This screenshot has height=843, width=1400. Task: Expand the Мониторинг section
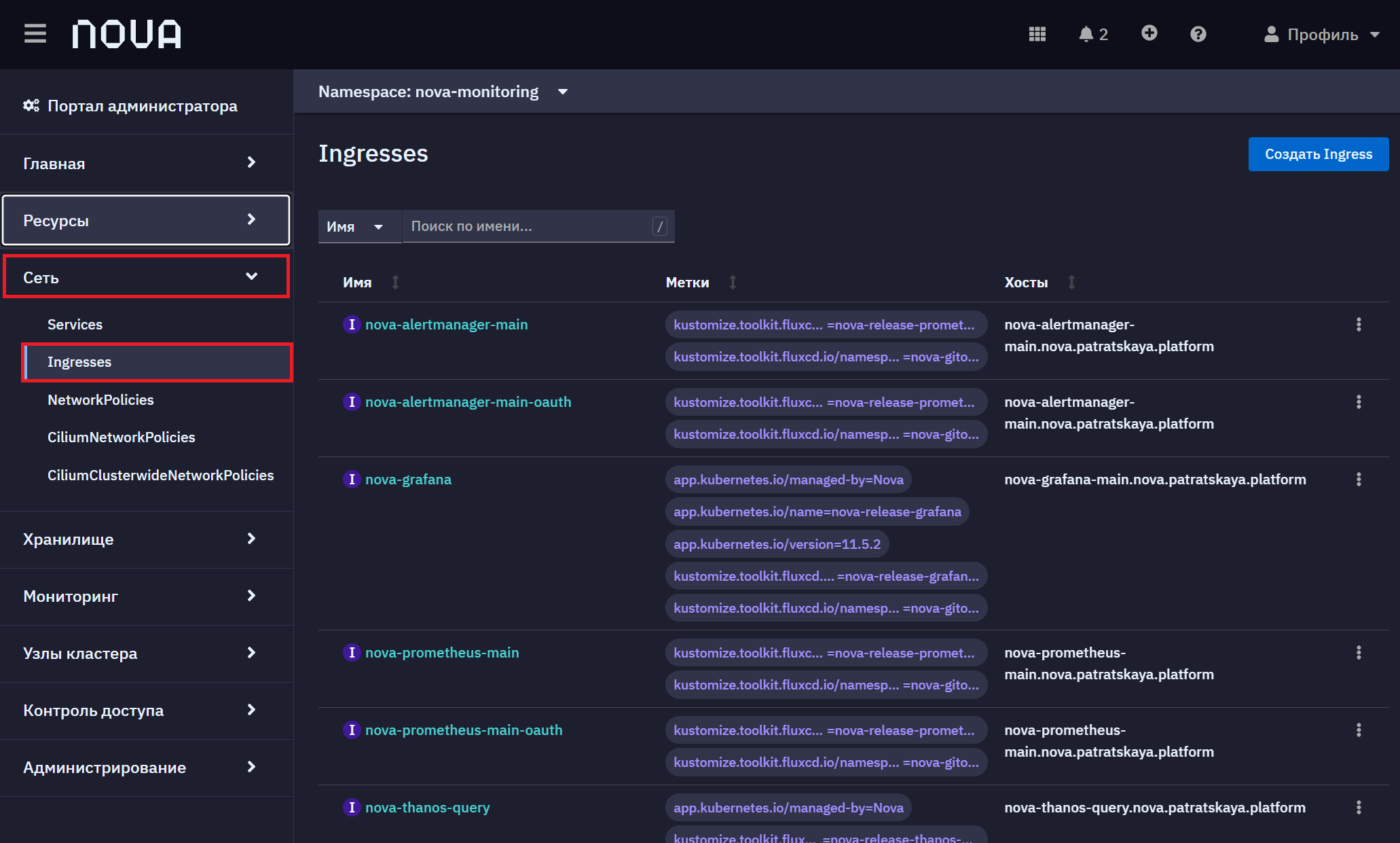pos(146,596)
